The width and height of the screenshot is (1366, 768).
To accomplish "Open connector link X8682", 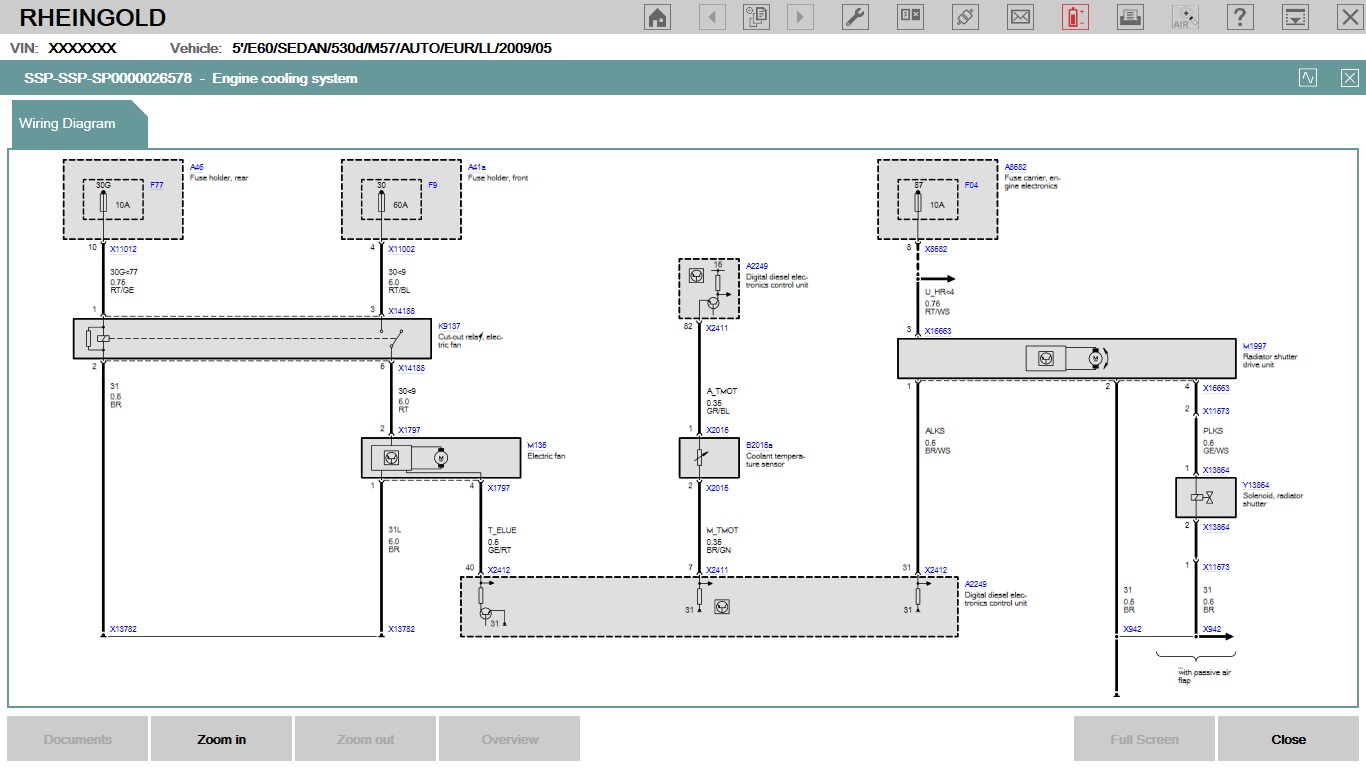I will [936, 249].
